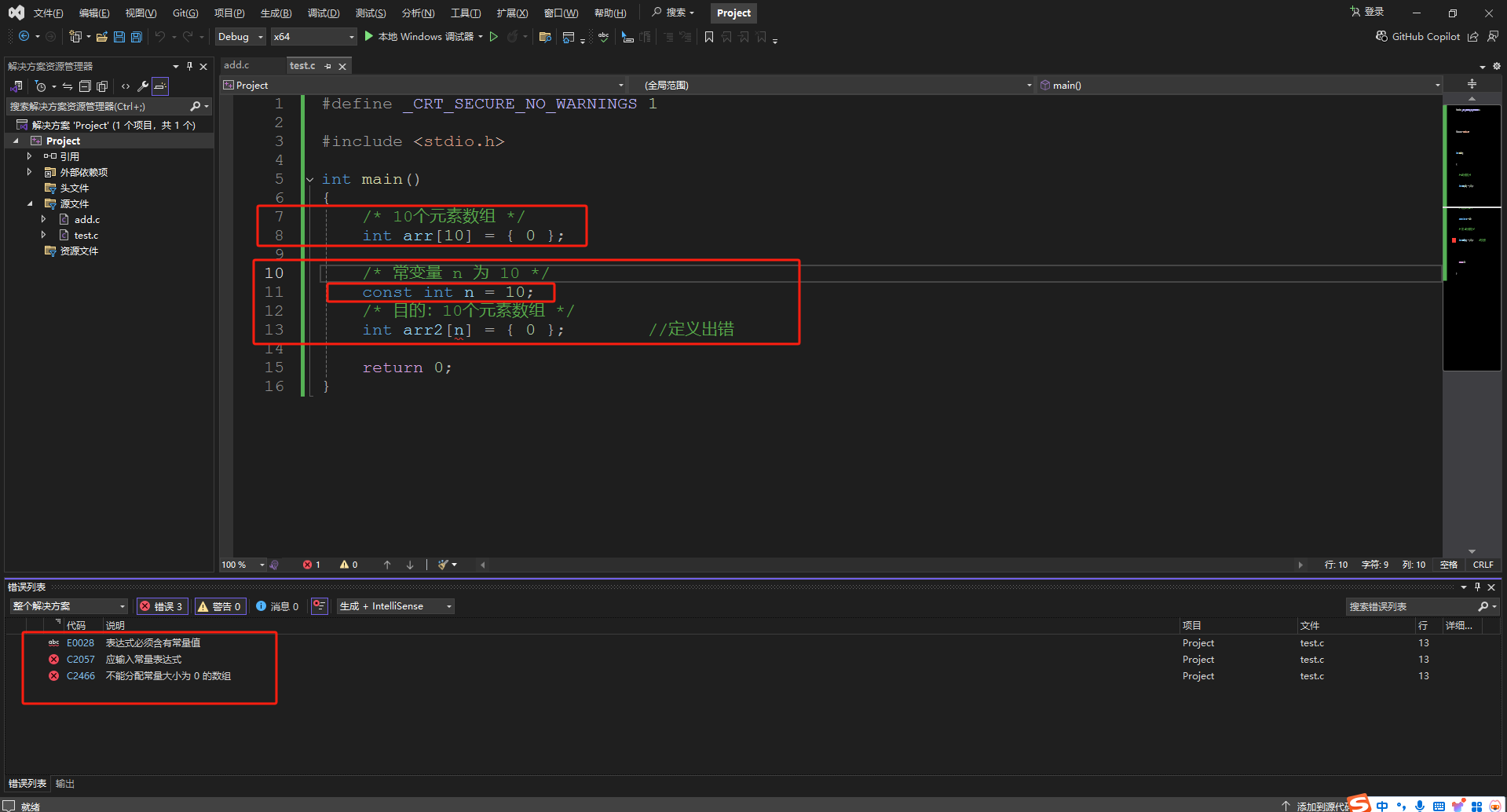Open the x64 platform dropdown

tap(313, 37)
